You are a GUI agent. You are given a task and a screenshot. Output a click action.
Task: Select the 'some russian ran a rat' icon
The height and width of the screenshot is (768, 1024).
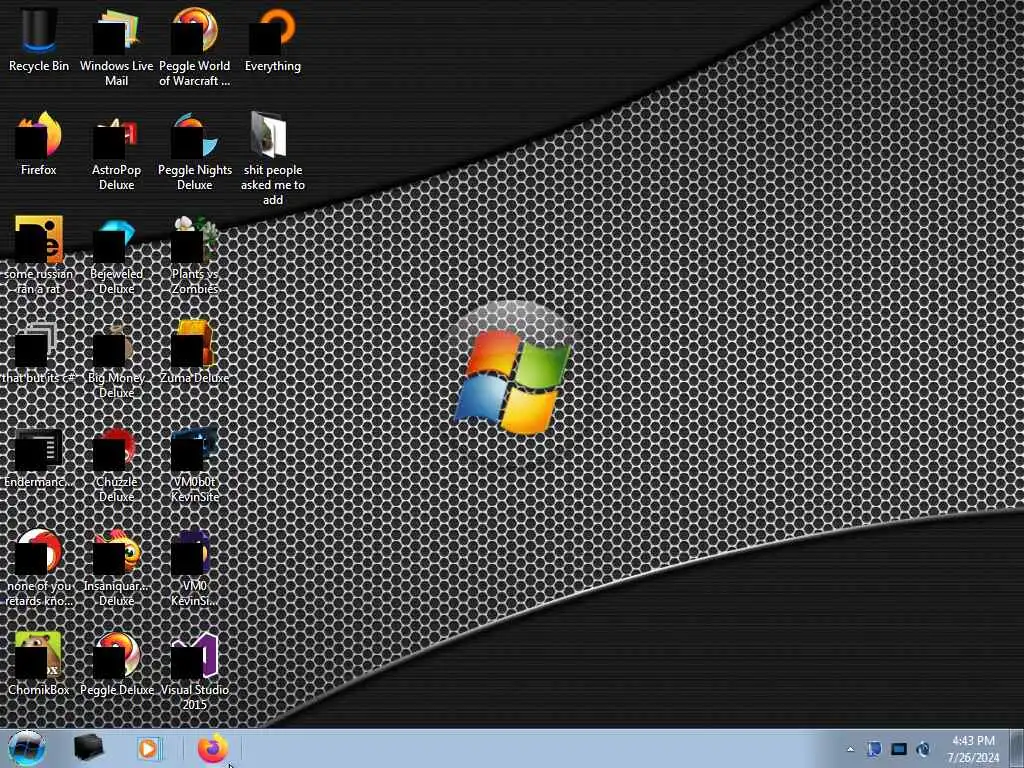coord(39,255)
